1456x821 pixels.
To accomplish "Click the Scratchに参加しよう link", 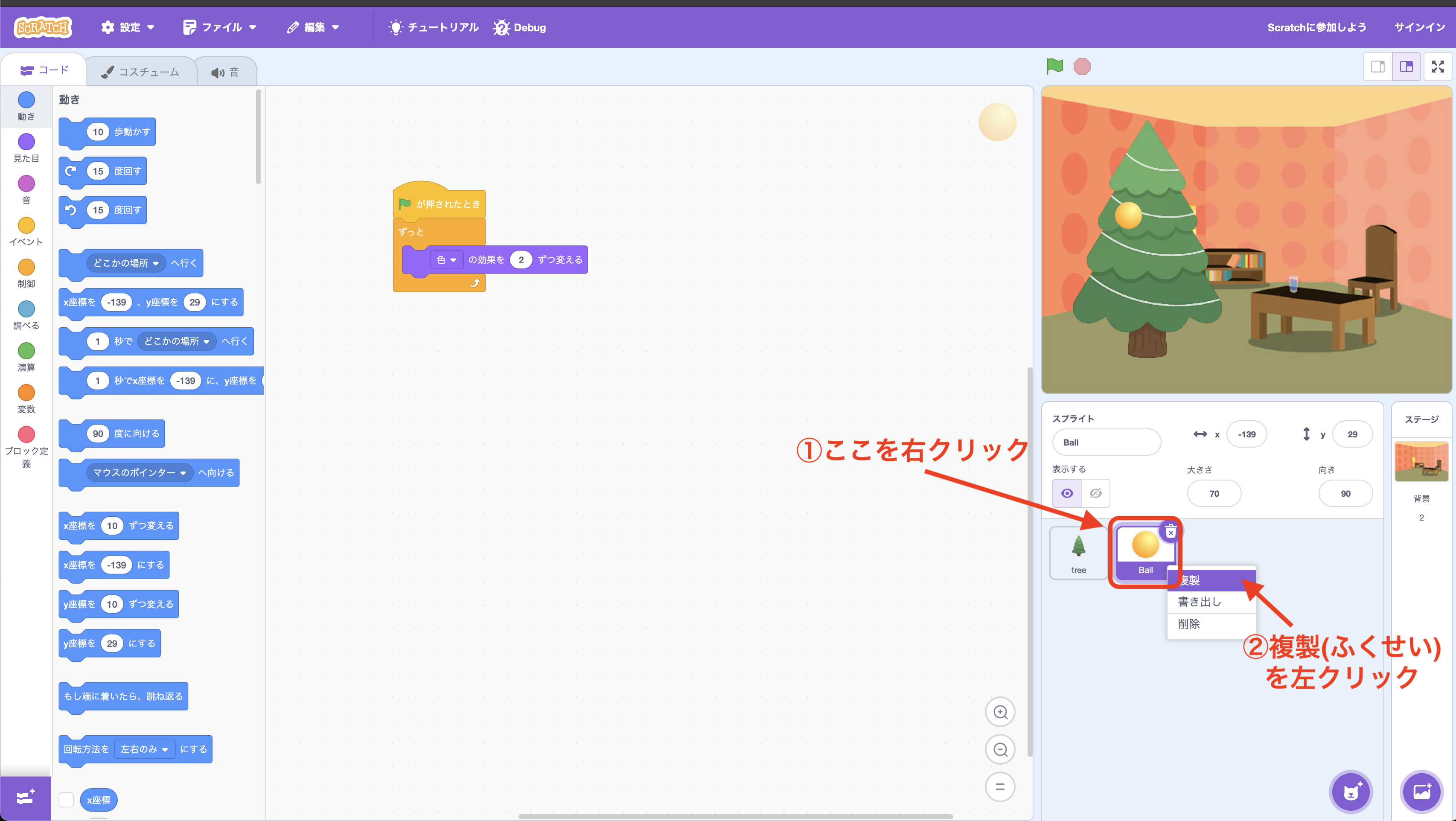I will pyautogui.click(x=1317, y=27).
